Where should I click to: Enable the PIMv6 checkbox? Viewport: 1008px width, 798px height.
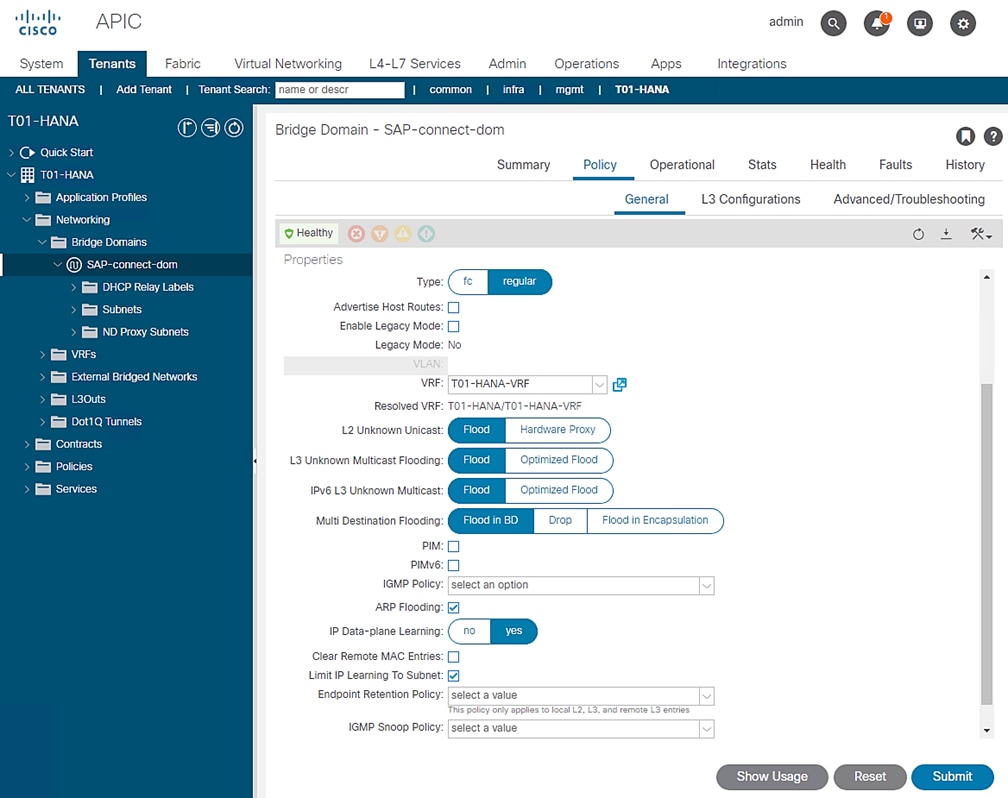[x=453, y=565]
